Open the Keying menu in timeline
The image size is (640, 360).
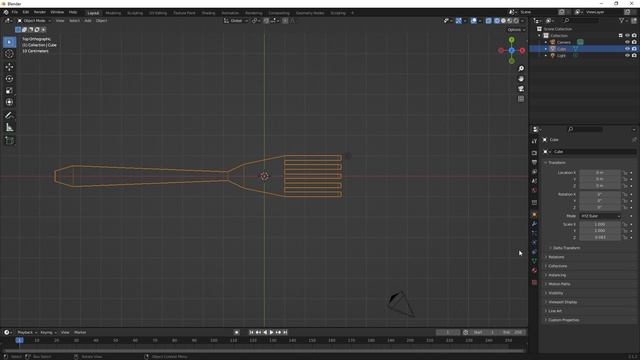48,332
